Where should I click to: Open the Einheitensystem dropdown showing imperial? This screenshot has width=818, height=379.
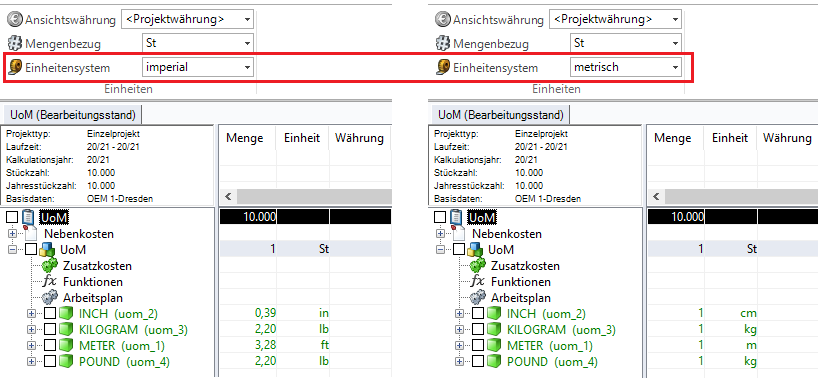pyautogui.click(x=198, y=67)
